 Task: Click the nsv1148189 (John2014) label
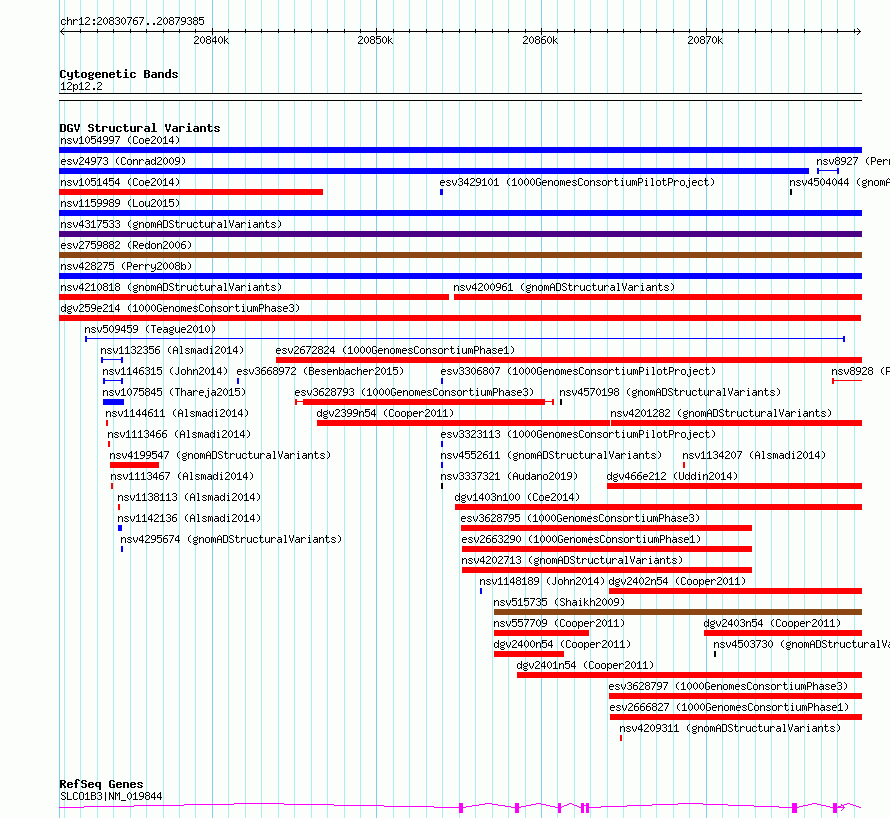click(x=541, y=581)
